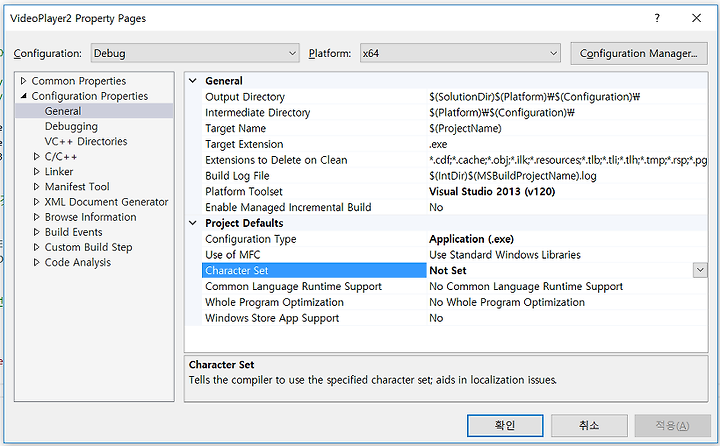Collapse the Project Defaults section chevron
This screenshot has height=446, width=720.
[x=193, y=223]
